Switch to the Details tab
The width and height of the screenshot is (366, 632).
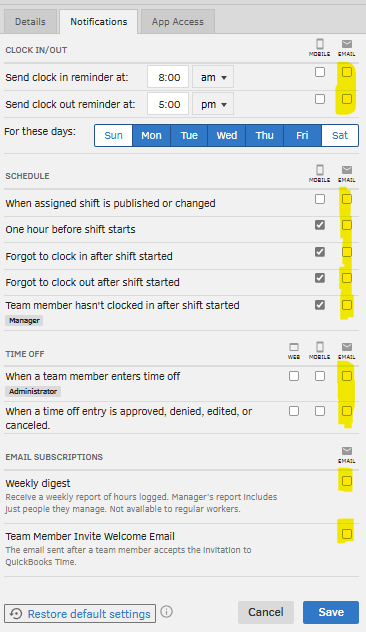(30, 22)
